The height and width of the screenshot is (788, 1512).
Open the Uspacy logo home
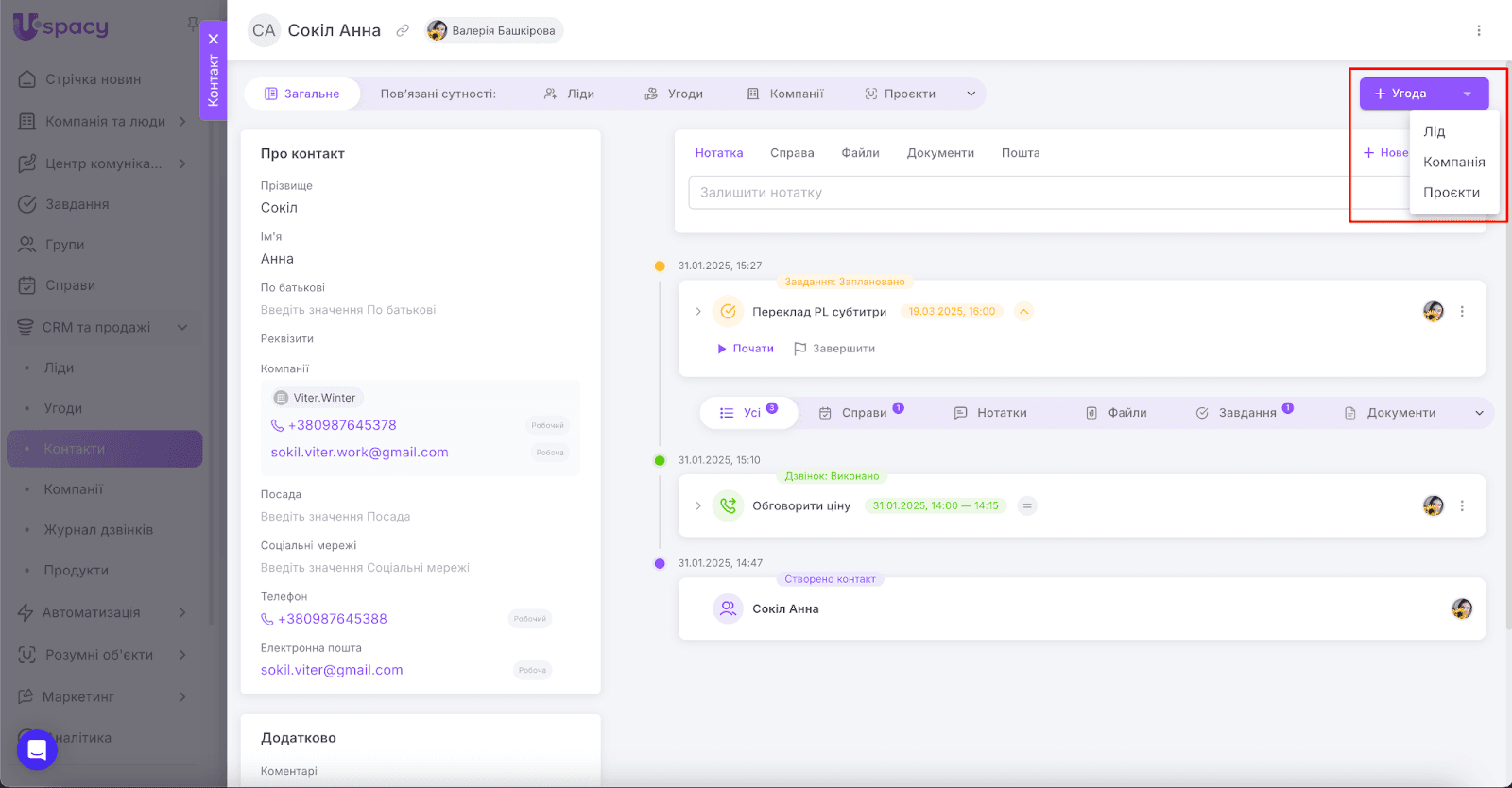pyautogui.click(x=60, y=26)
